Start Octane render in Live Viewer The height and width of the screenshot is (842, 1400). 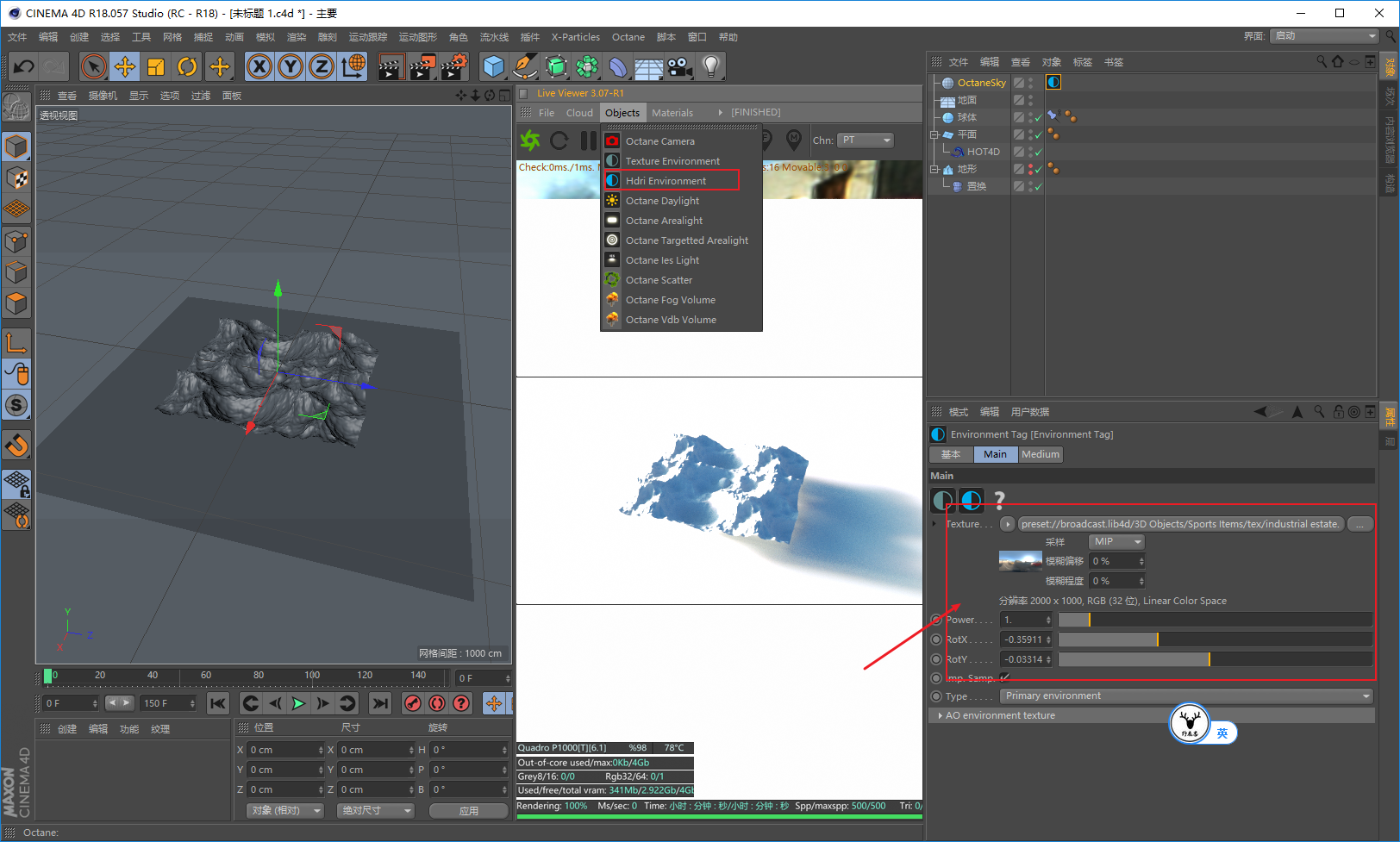coord(530,140)
